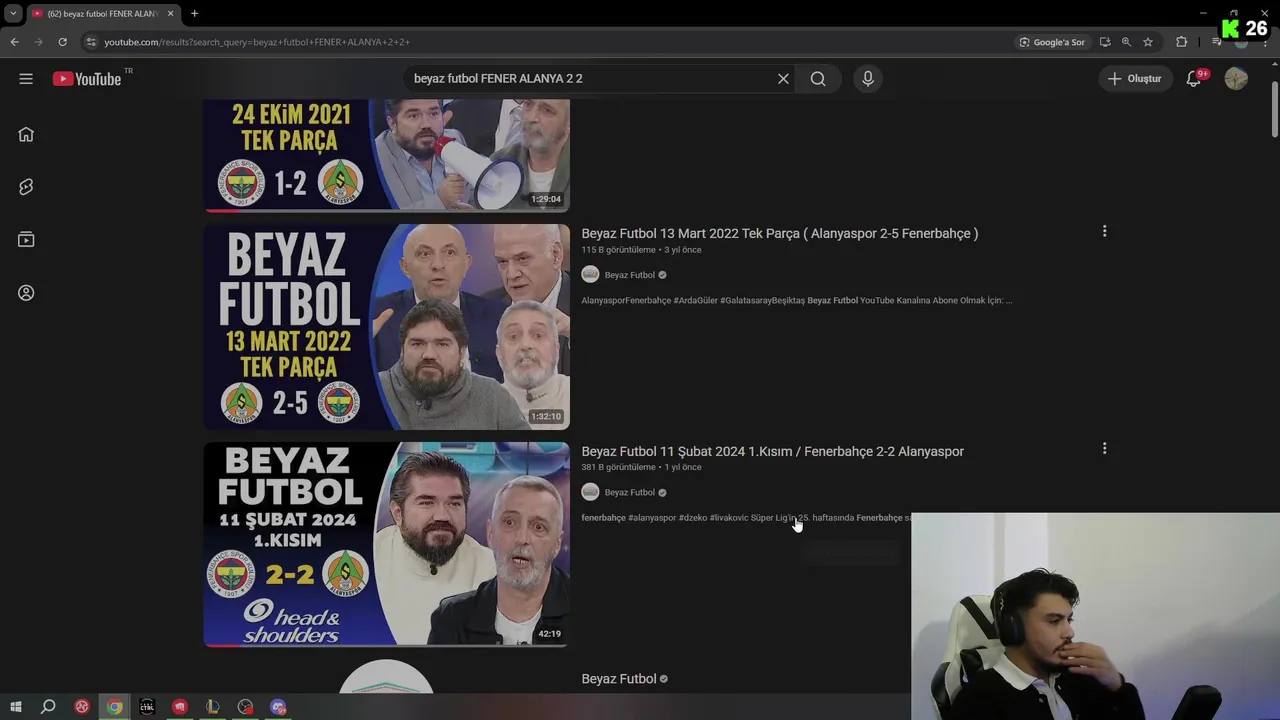Open a new browser tab

[194, 14]
